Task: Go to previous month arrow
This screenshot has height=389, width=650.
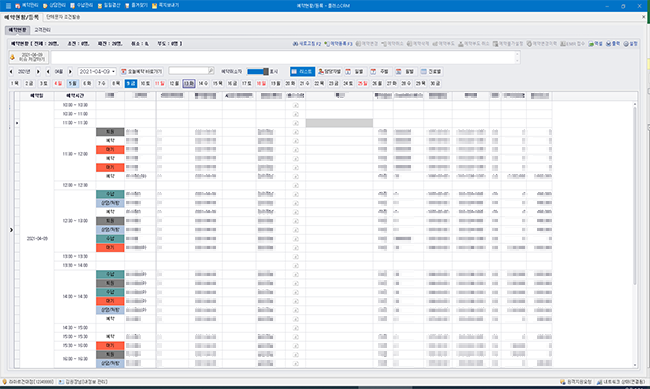Action: (x=48, y=72)
